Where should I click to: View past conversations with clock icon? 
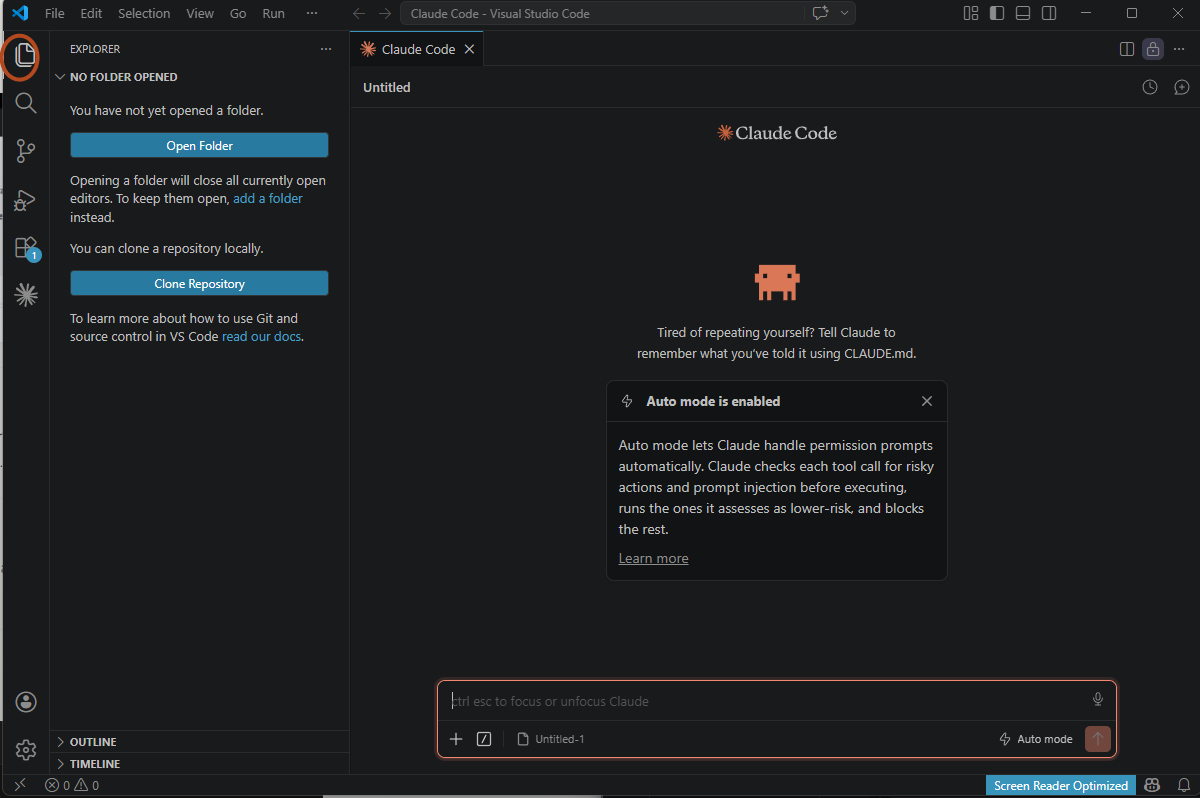[1150, 87]
